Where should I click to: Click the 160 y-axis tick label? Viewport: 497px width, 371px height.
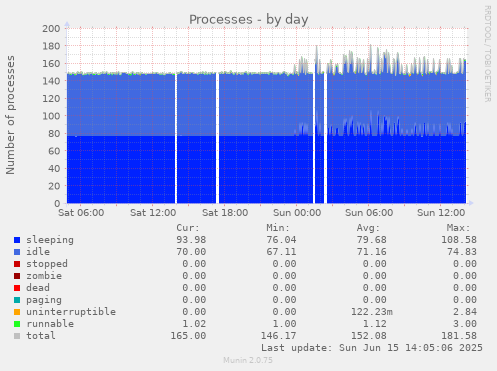point(51,64)
